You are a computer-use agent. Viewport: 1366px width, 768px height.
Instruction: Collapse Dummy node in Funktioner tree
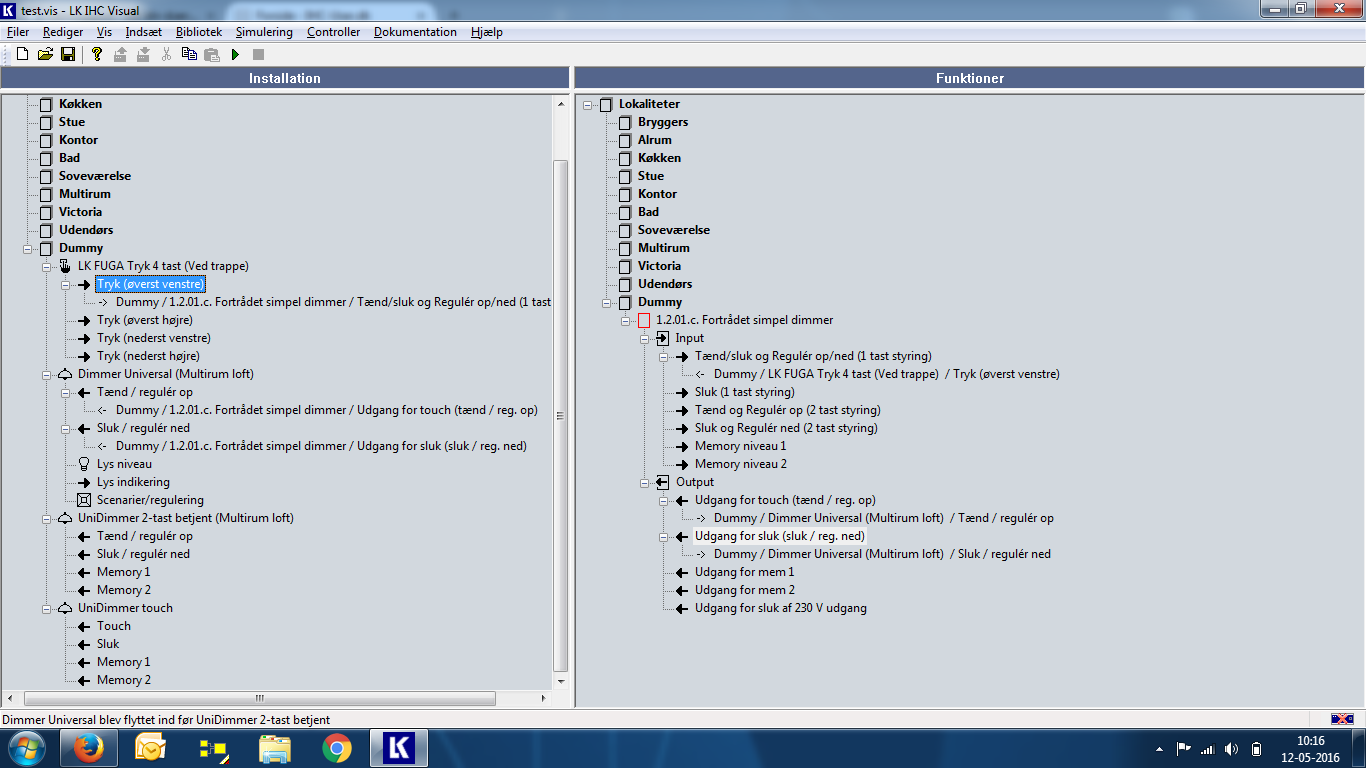pyautogui.click(x=607, y=302)
